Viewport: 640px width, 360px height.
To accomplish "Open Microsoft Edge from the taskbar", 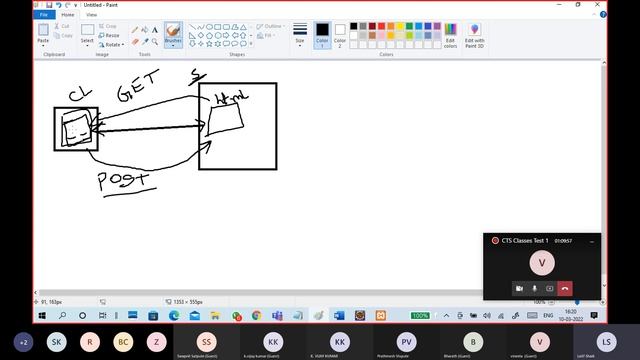I will click(174, 316).
